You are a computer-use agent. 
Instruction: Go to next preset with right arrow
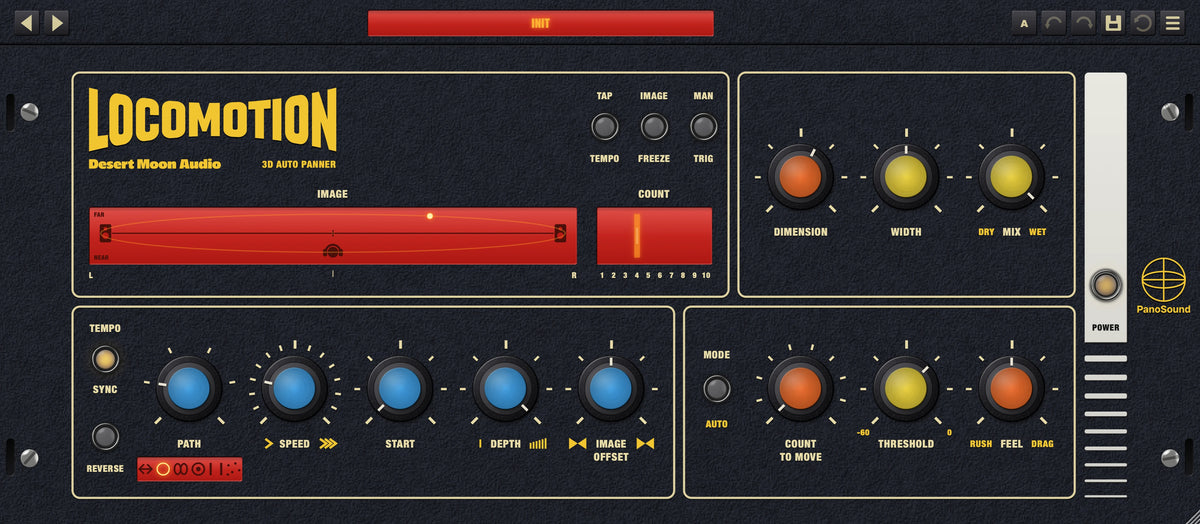(x=57, y=21)
